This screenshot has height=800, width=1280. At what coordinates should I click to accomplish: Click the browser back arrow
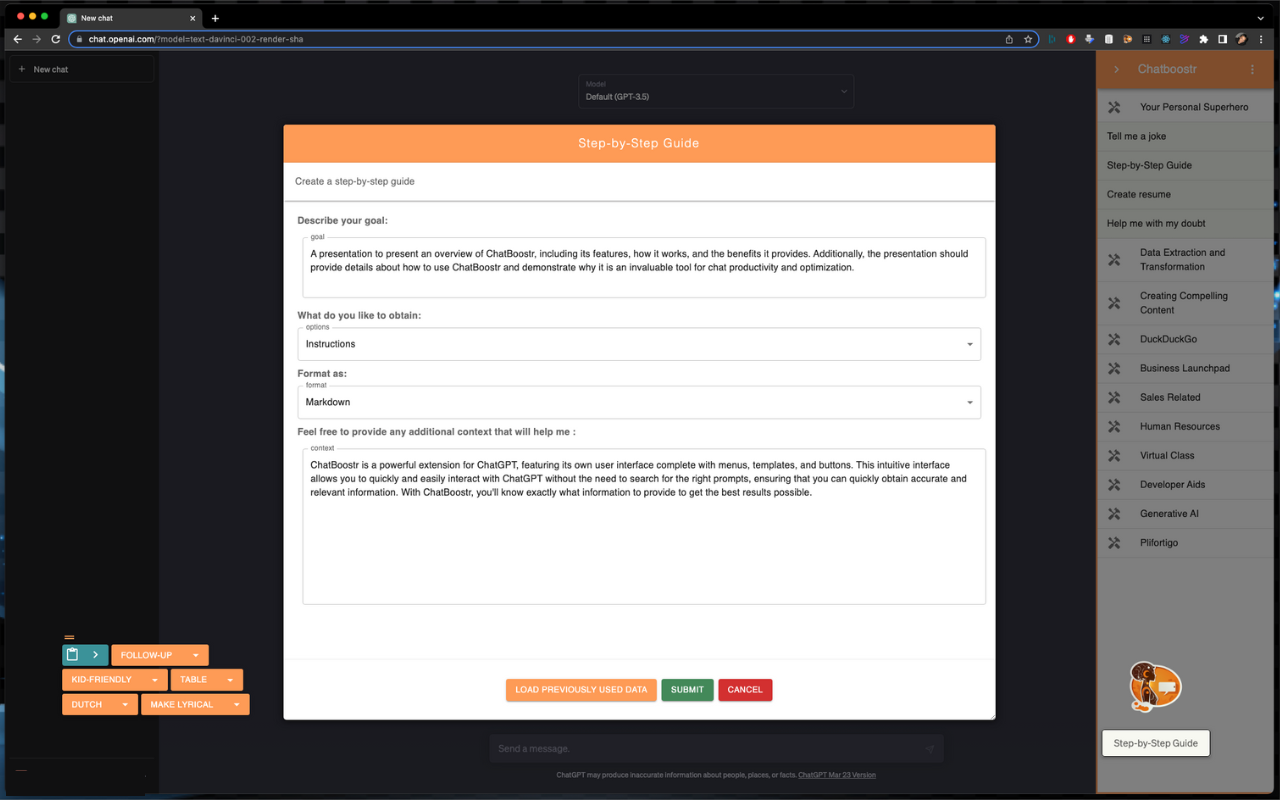pyautogui.click(x=17, y=39)
